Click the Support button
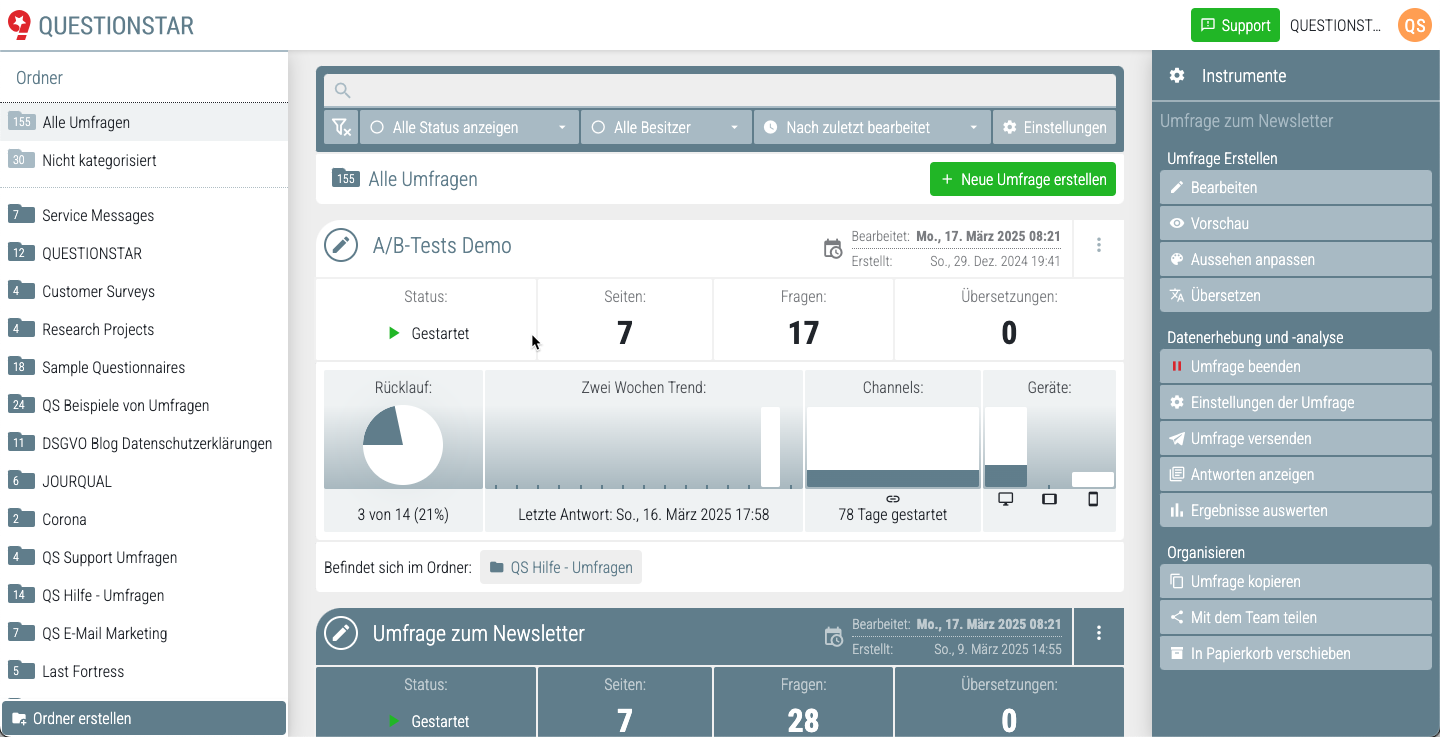Screen dimensions: 1440x737 click(1235, 25)
